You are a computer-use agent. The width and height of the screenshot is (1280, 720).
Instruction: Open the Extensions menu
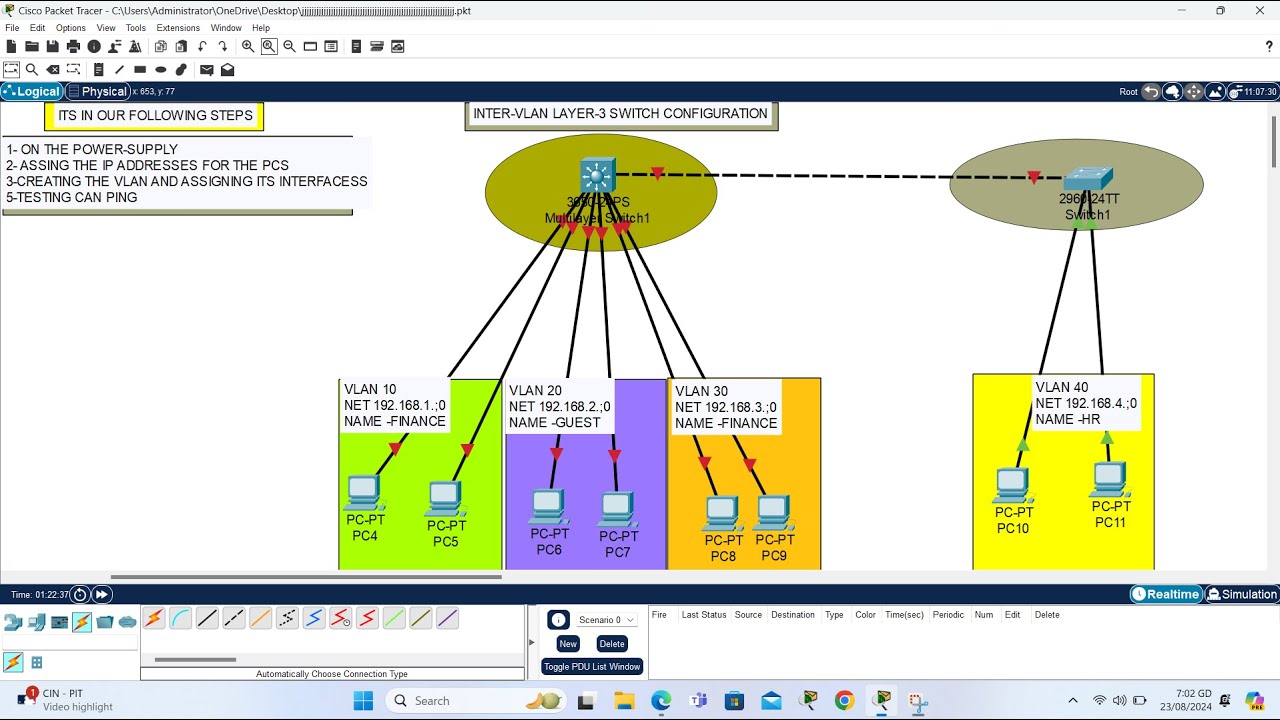pos(178,28)
